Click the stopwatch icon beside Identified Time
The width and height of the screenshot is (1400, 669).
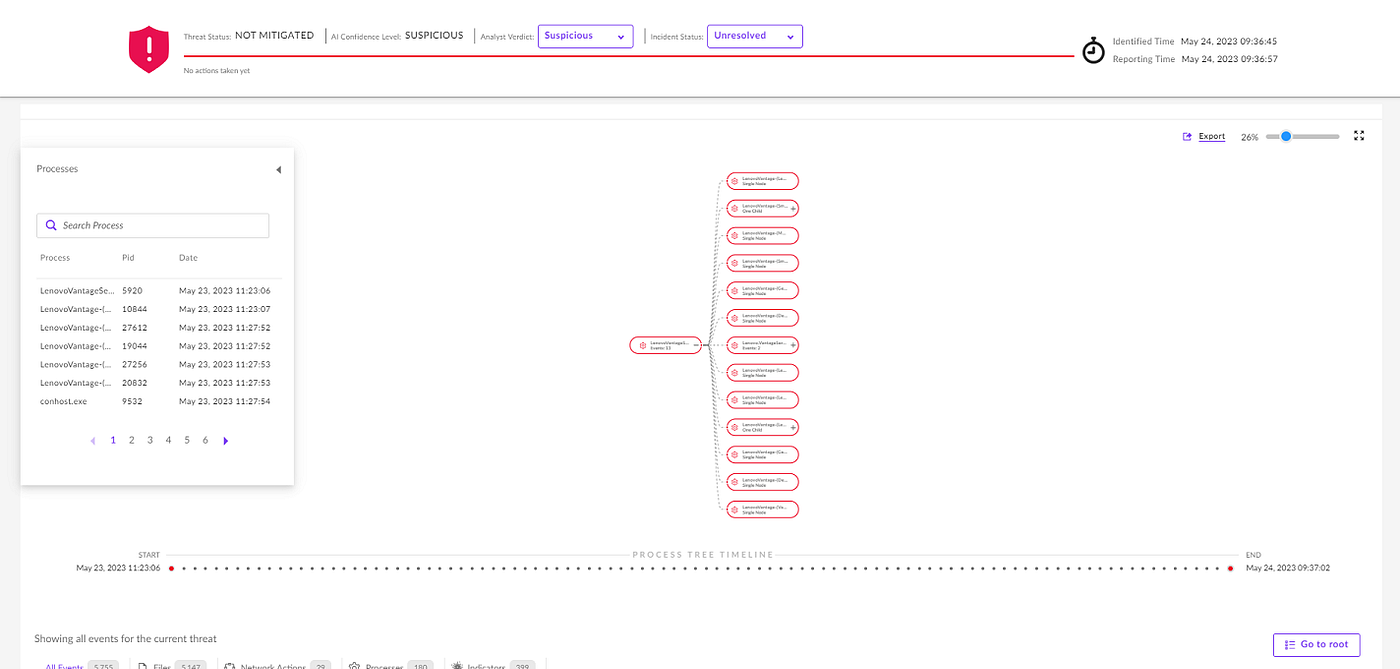(1094, 50)
